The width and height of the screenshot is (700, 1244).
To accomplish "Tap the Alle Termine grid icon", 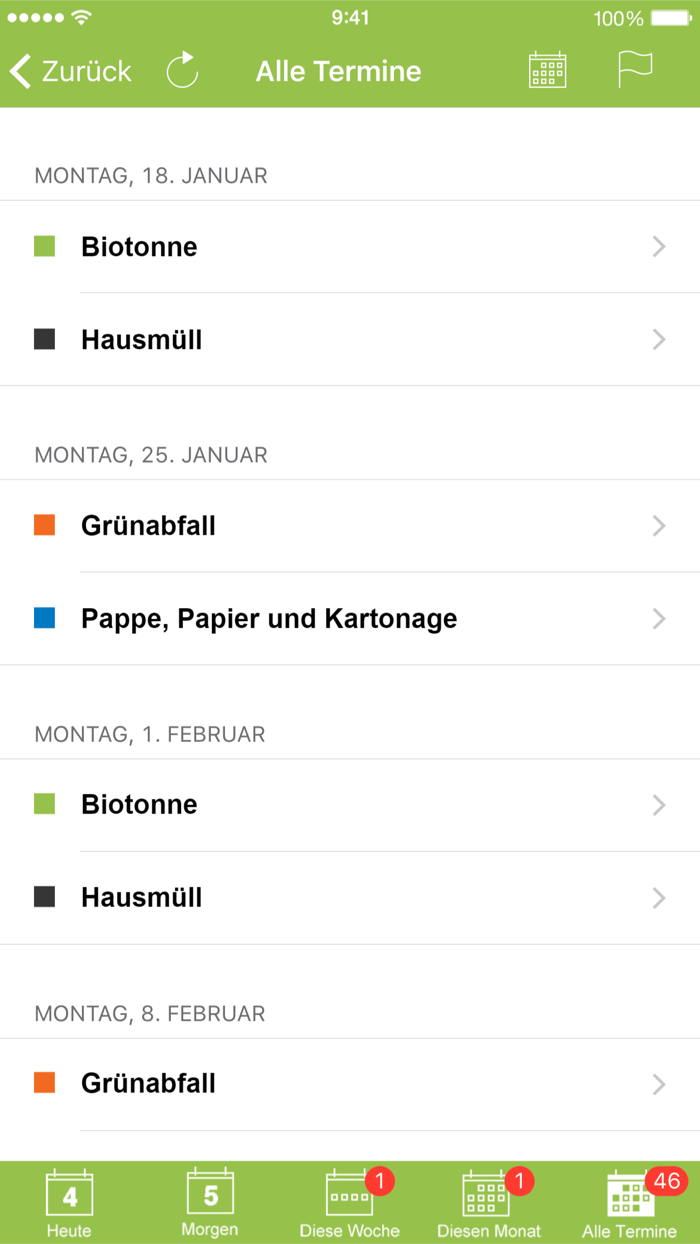I will click(629, 1195).
